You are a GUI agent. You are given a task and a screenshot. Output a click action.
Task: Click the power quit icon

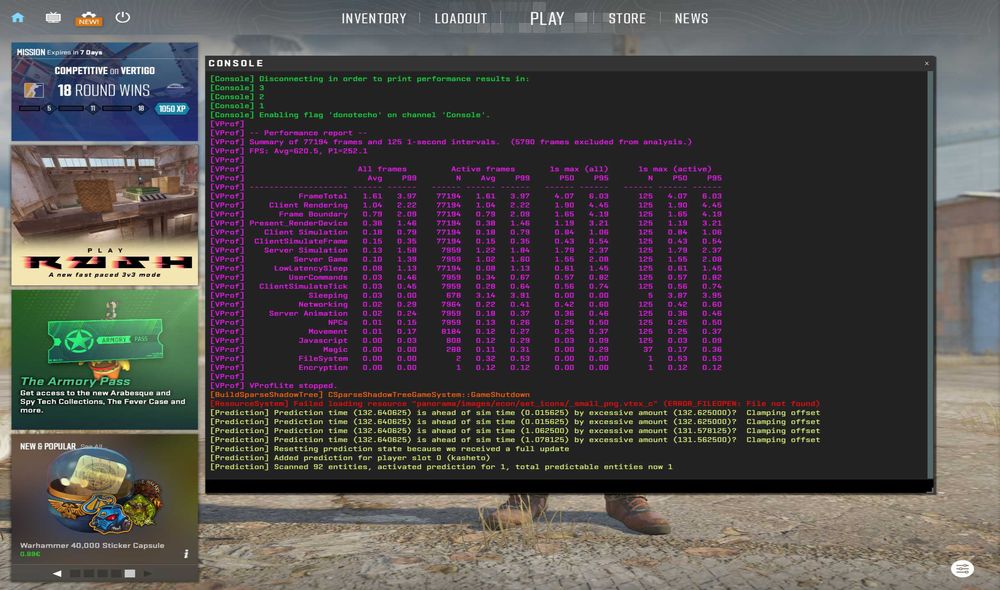[x=122, y=17]
